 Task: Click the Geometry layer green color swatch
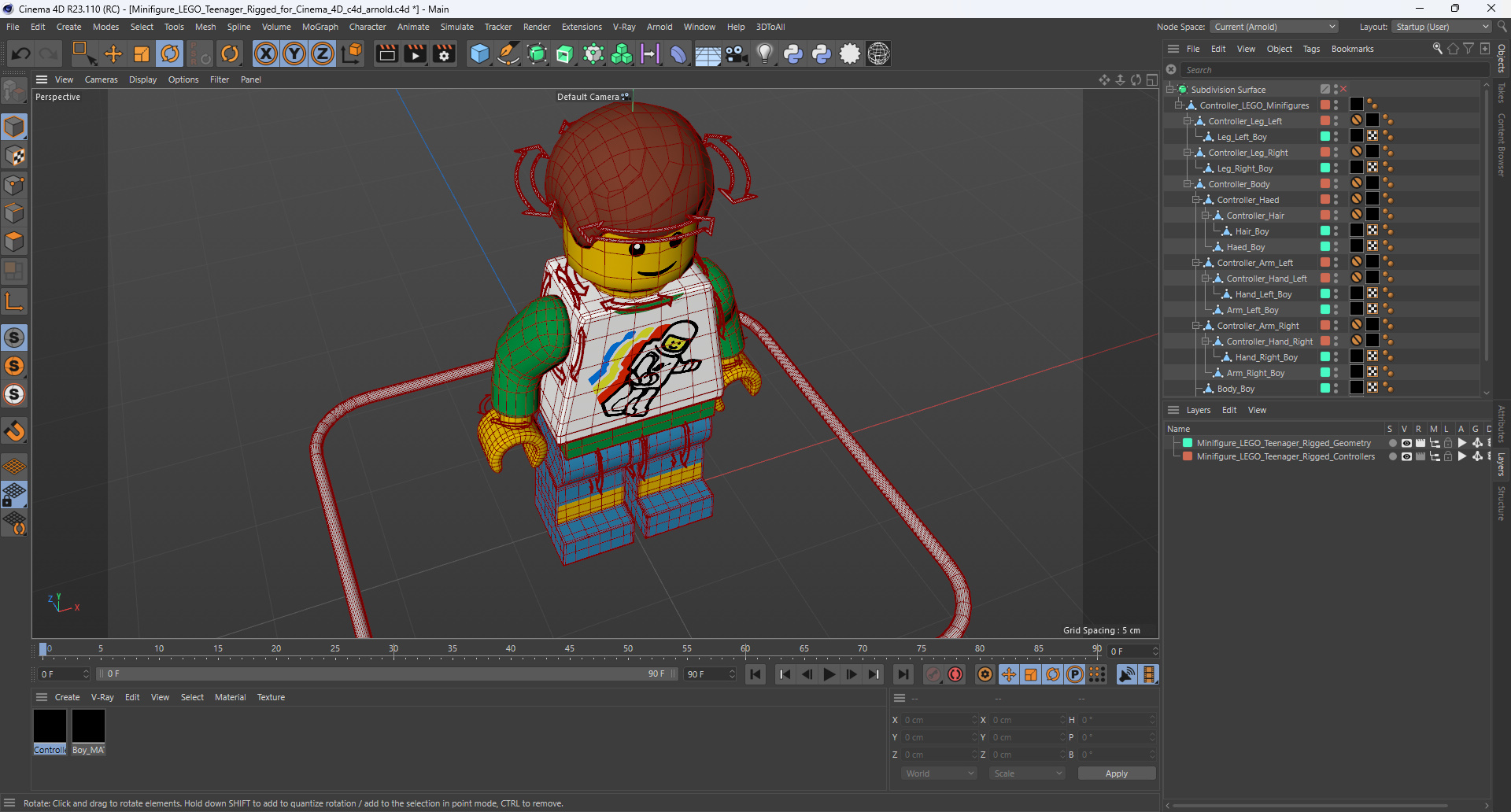pos(1188,443)
